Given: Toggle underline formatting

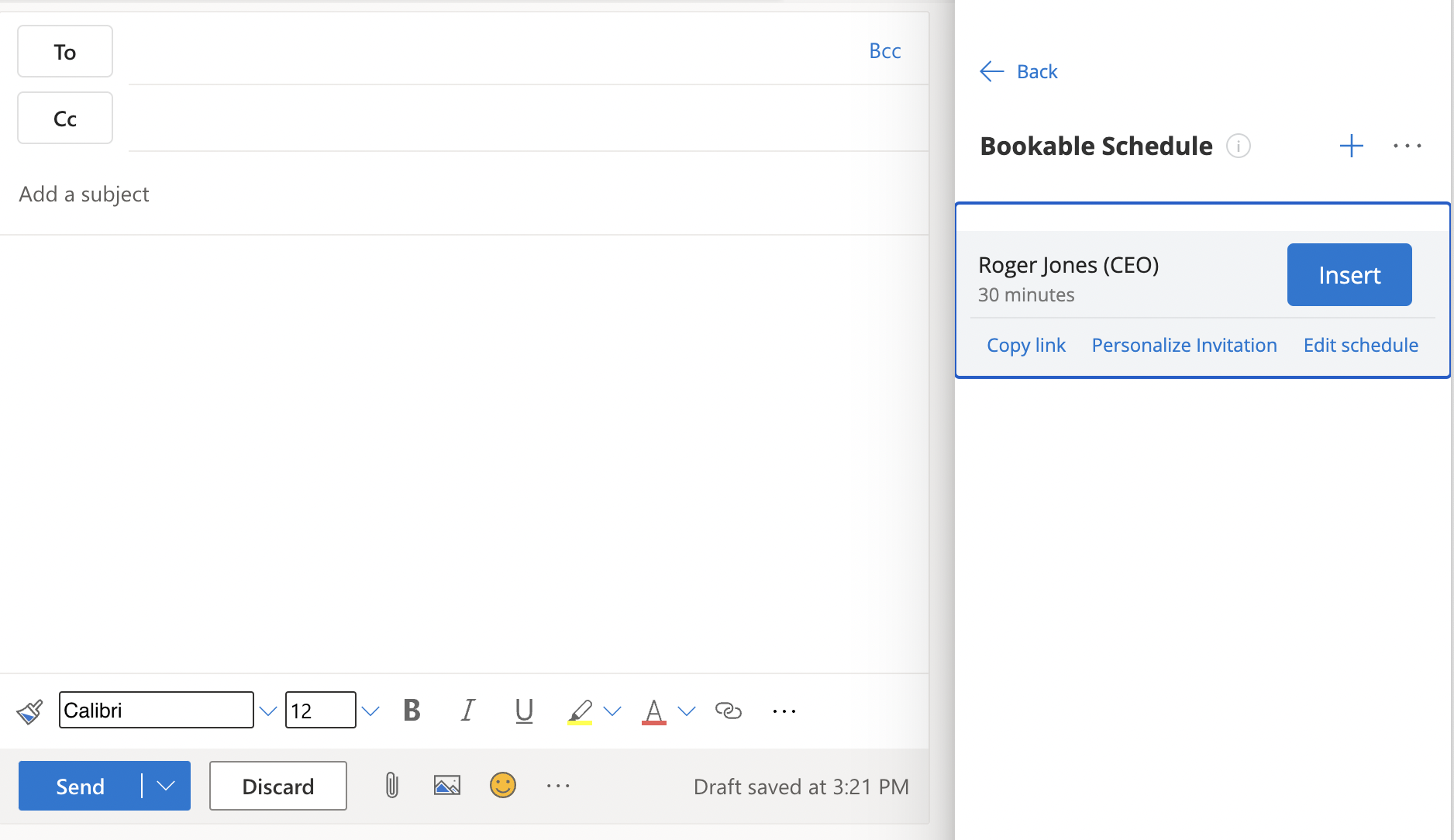Looking at the screenshot, I should (x=524, y=711).
